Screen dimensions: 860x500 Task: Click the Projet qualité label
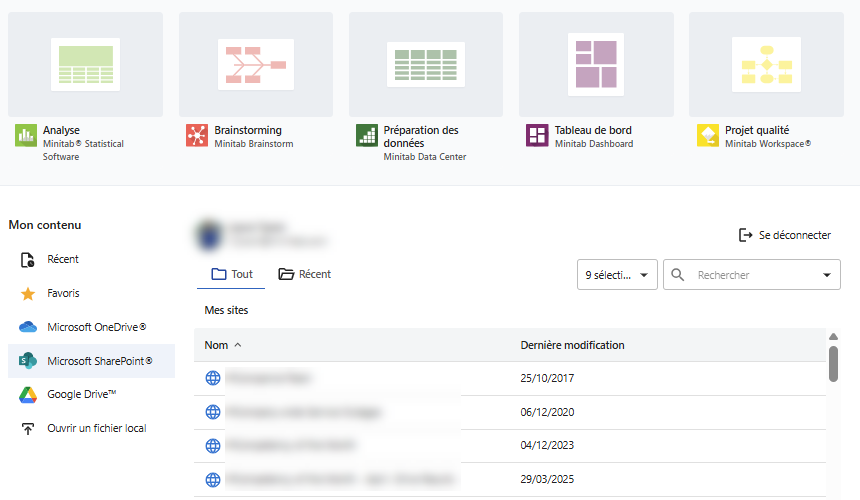[757, 130]
